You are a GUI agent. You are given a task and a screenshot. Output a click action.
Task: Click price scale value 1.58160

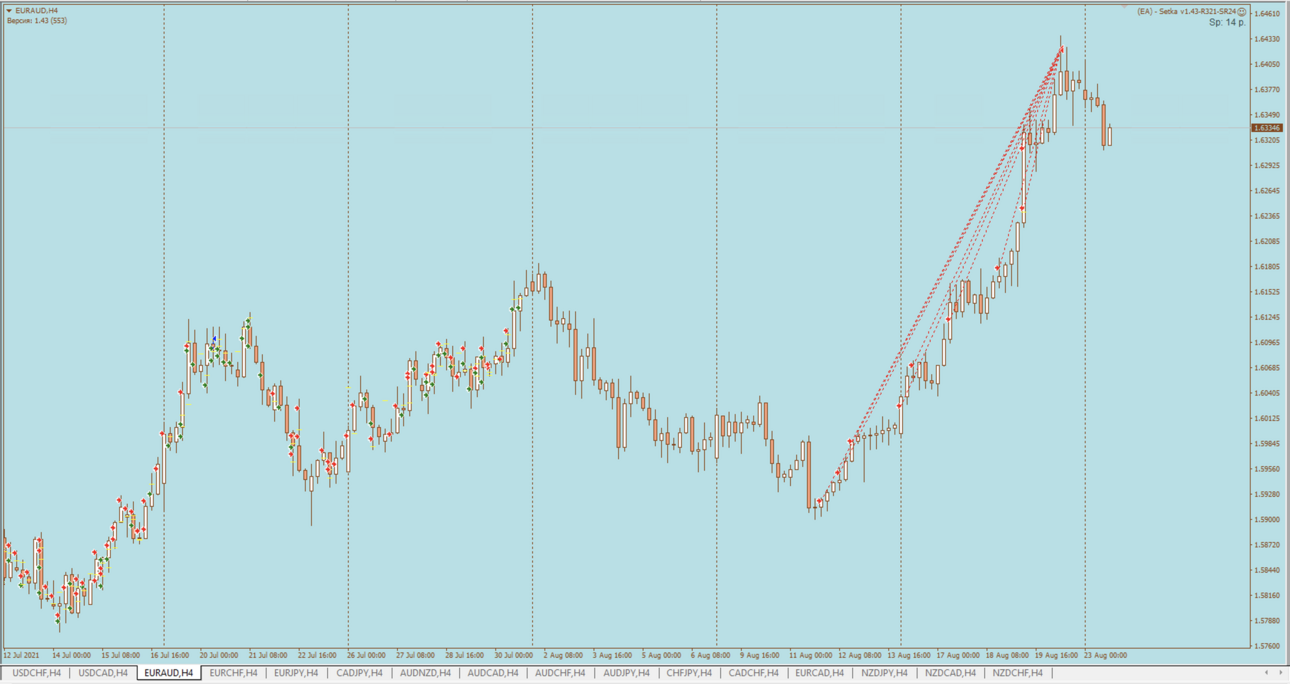pyautogui.click(x=1267, y=596)
